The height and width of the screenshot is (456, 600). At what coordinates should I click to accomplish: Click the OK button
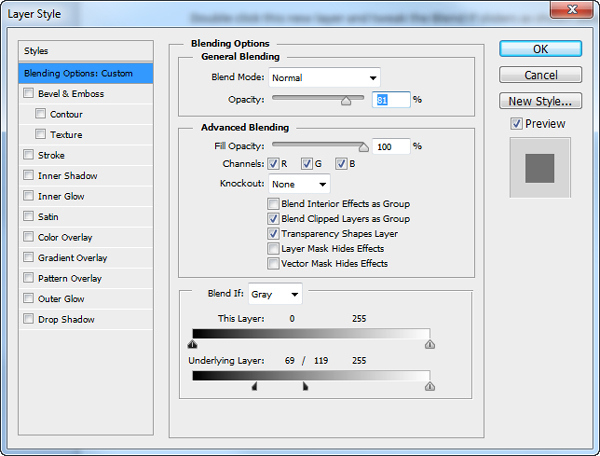[x=540, y=49]
